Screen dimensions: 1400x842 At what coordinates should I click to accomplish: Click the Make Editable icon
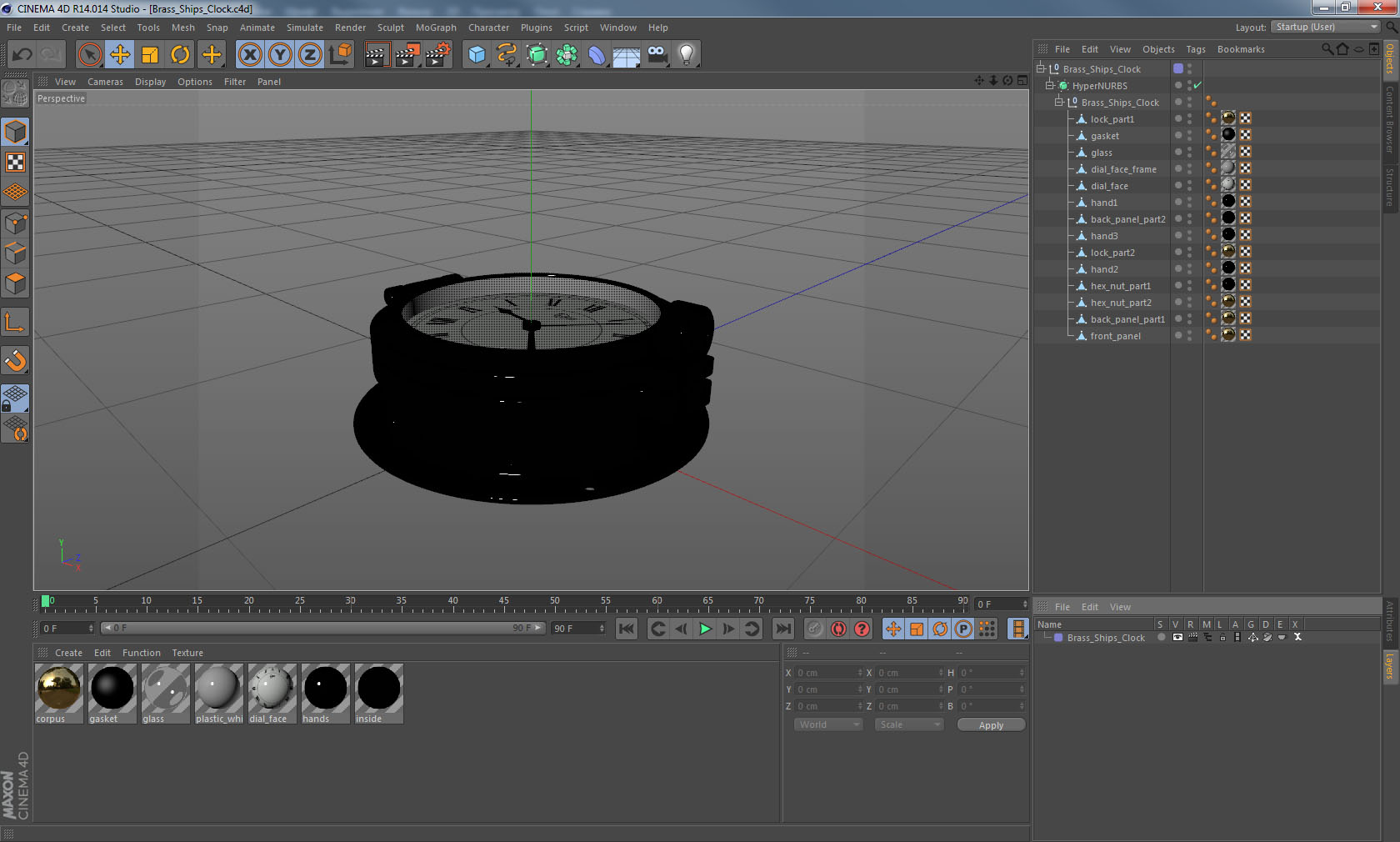[15, 93]
